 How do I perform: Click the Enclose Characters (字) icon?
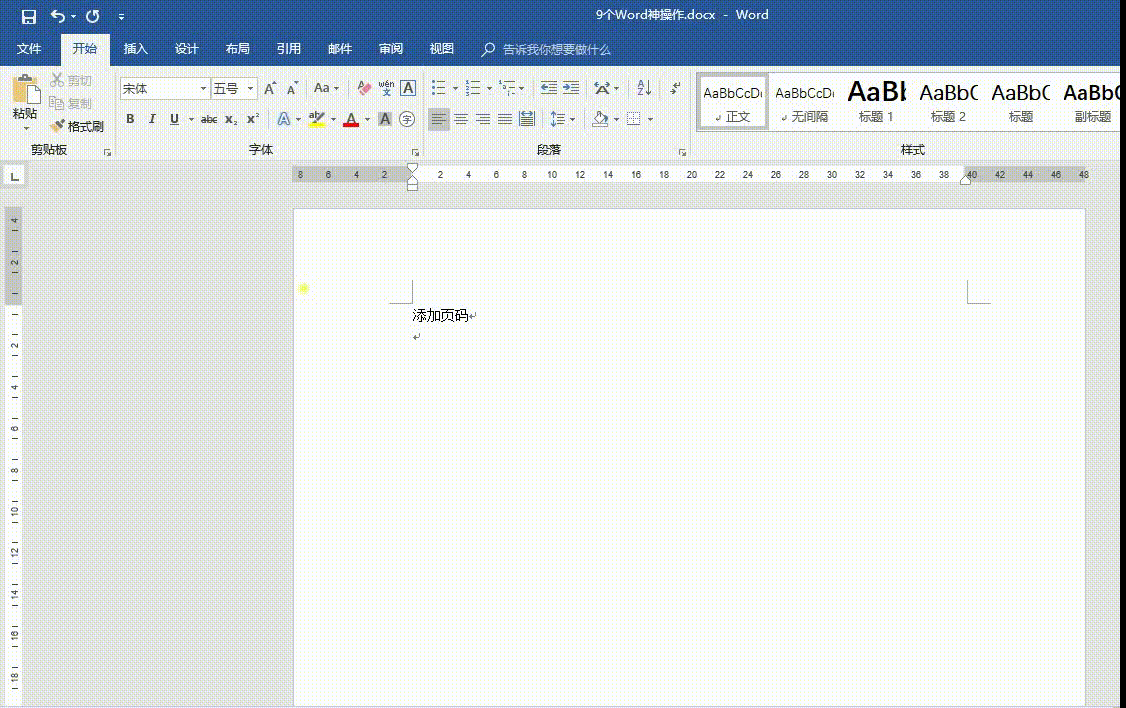coord(407,119)
